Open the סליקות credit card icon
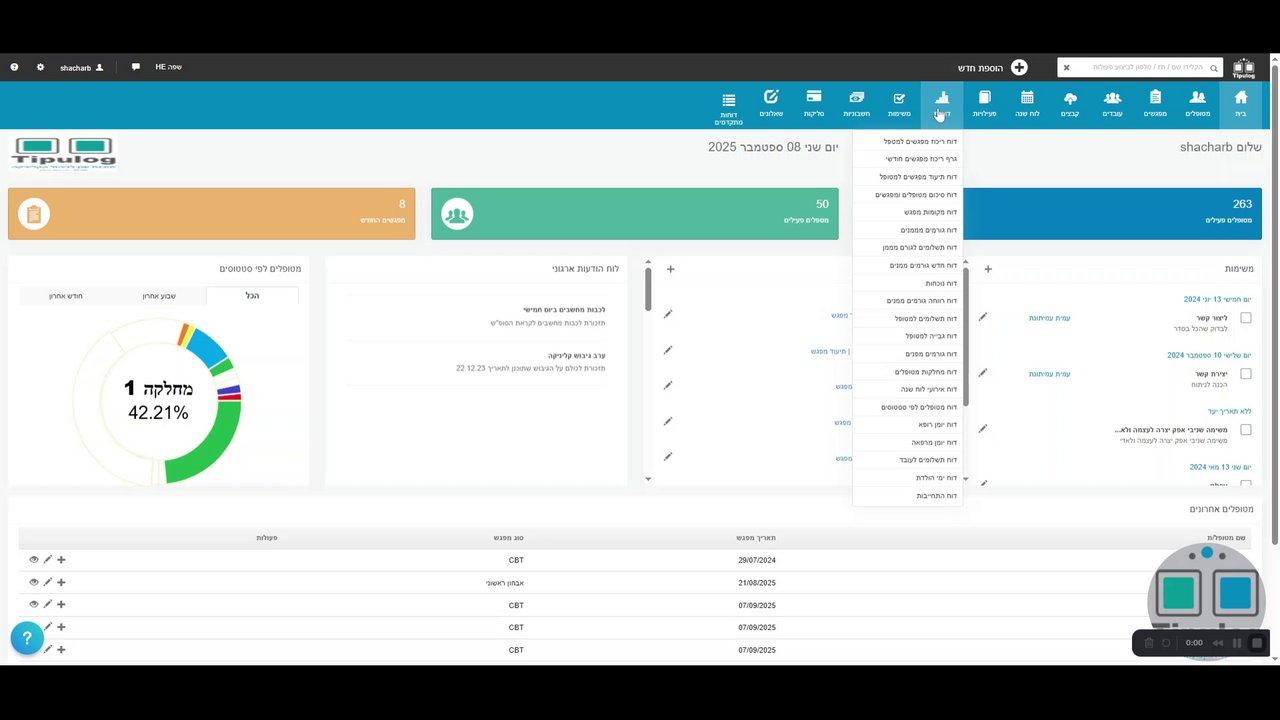Screen dimensions: 1280x720 (x=814, y=104)
